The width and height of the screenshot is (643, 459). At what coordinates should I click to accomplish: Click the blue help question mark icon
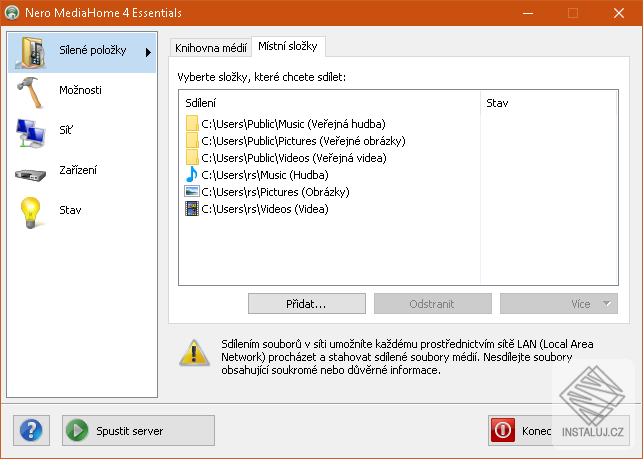pyautogui.click(x=32, y=430)
